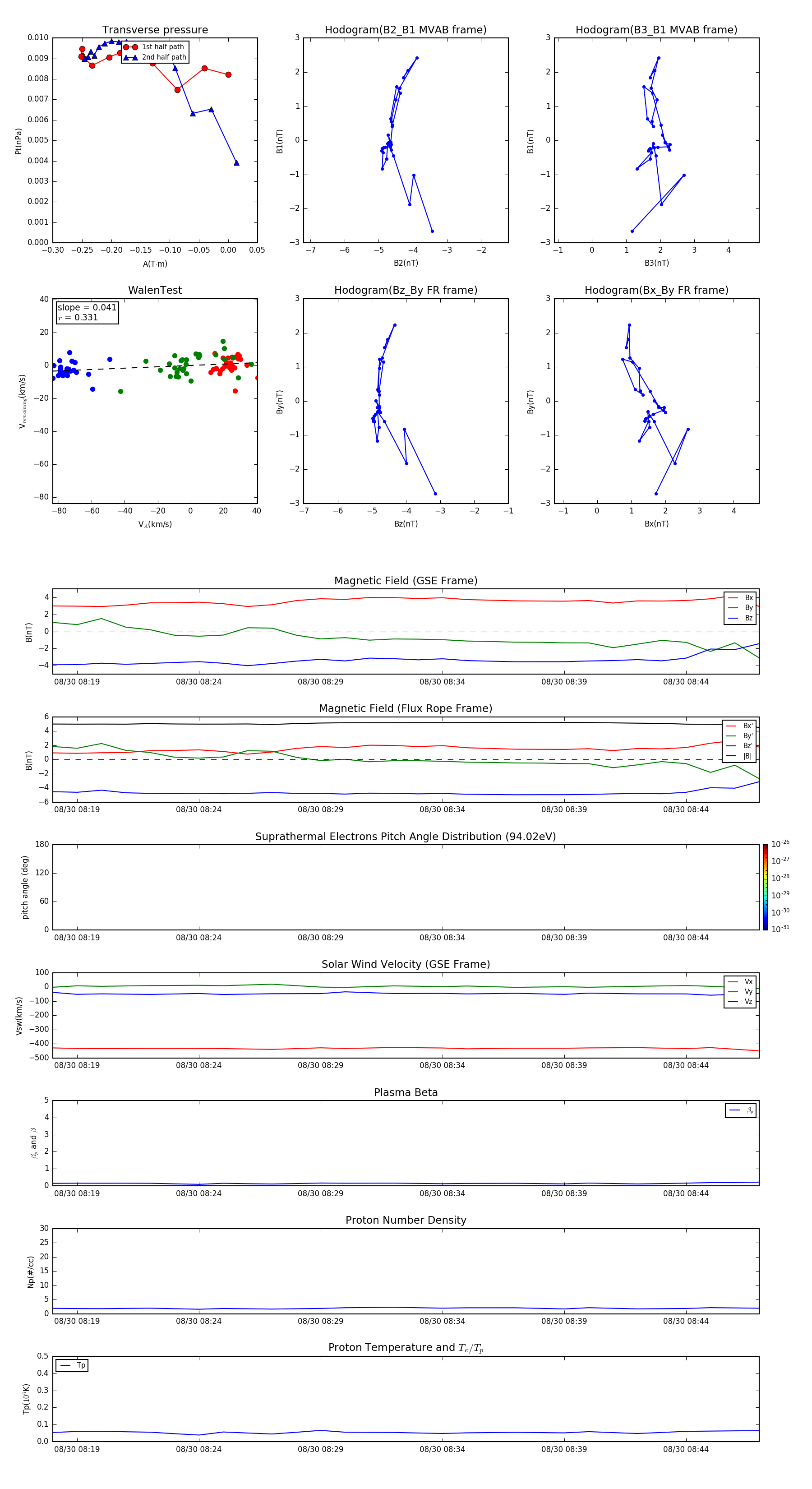The width and height of the screenshot is (812, 1489).
Task: Click "08/30 08:34" tick under Solar Wind Velocity plot
Action: (x=442, y=1065)
